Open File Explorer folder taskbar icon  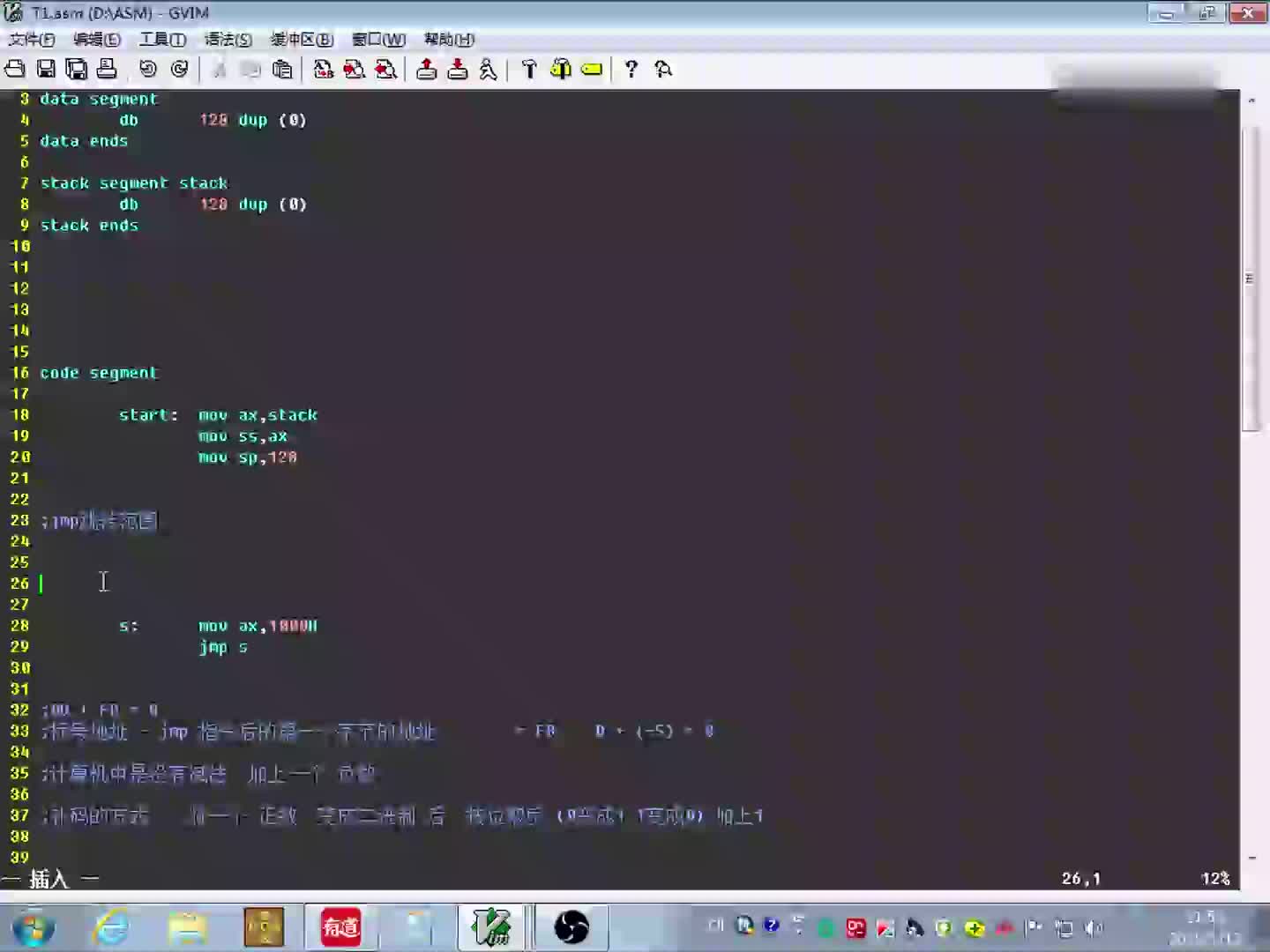point(187,927)
